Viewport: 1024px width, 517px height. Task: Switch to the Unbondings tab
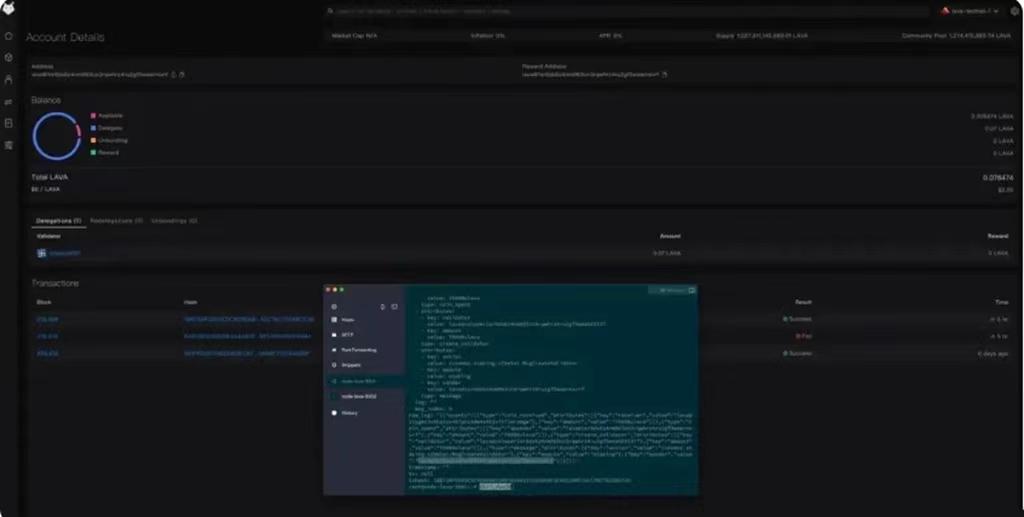pyautogui.click(x=174, y=220)
